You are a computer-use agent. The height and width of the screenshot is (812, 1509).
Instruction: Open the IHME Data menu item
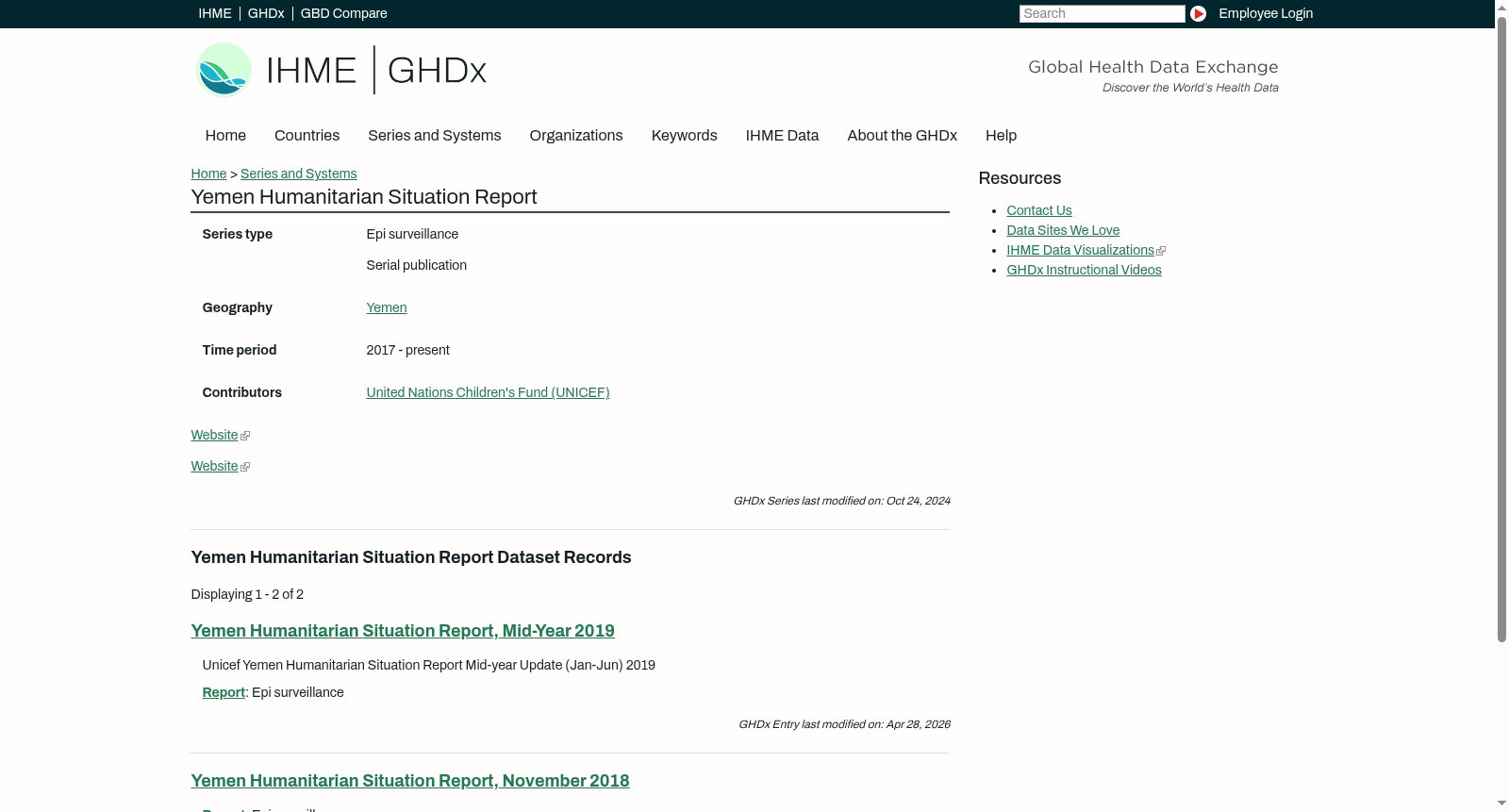[782, 136]
